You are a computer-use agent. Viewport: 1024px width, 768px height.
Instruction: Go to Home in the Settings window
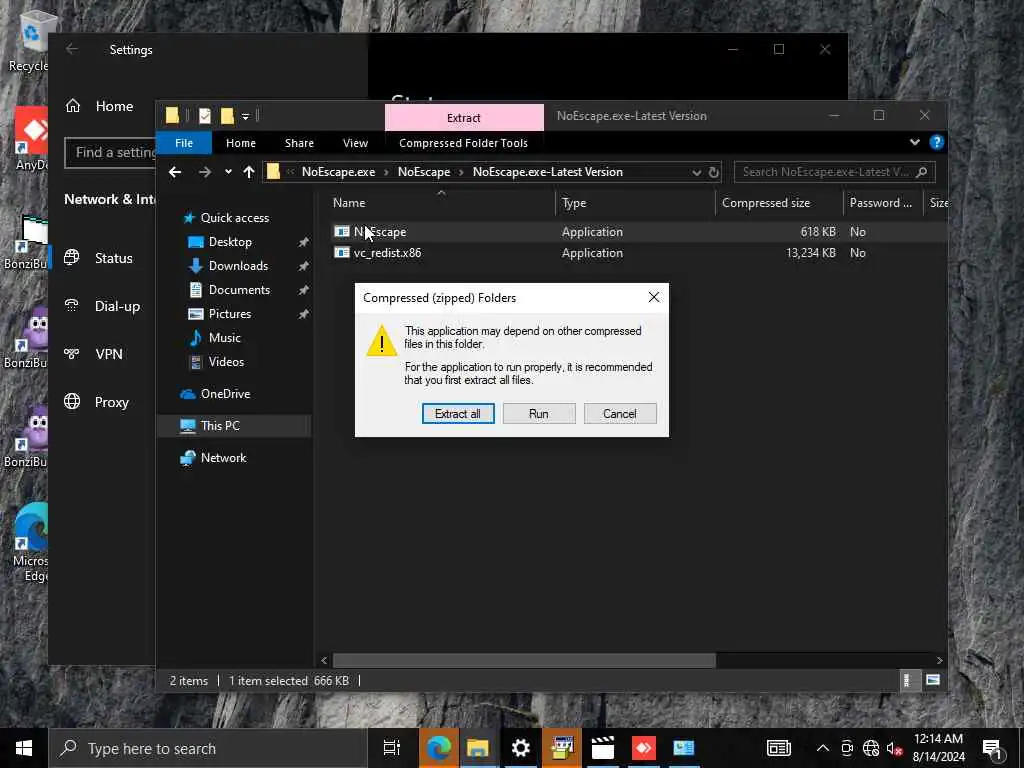pyautogui.click(x=114, y=106)
